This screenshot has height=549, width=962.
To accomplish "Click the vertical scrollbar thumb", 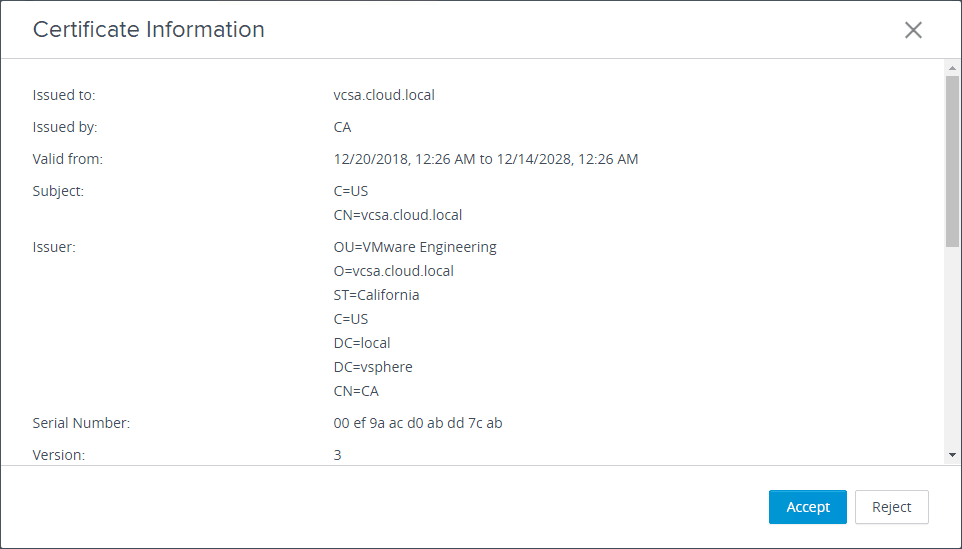I will 952,160.
